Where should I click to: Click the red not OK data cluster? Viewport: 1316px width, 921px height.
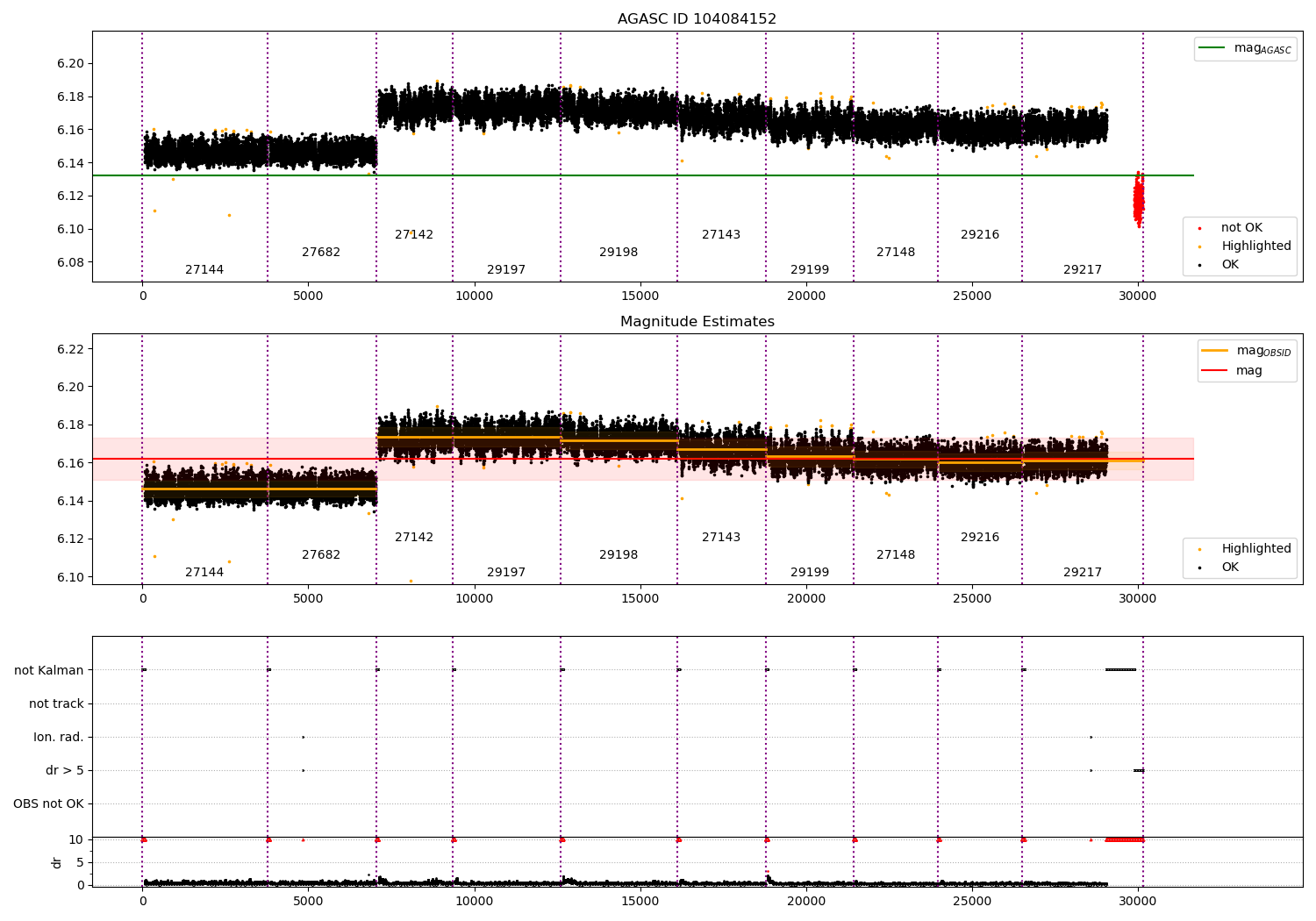tap(1138, 199)
